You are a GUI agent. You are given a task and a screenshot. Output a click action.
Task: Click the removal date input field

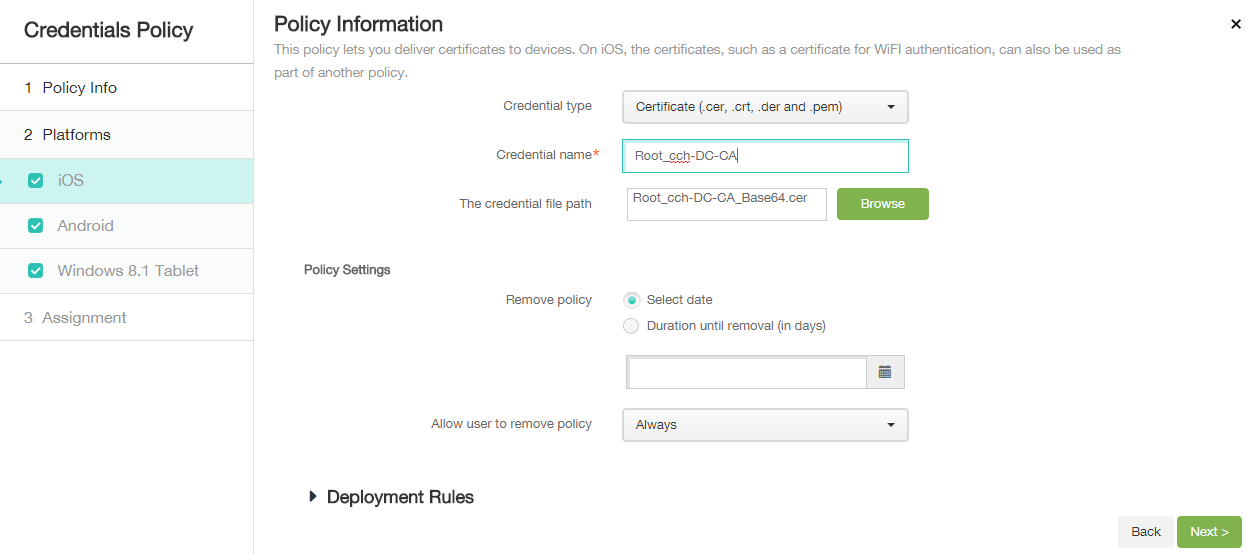coord(746,373)
